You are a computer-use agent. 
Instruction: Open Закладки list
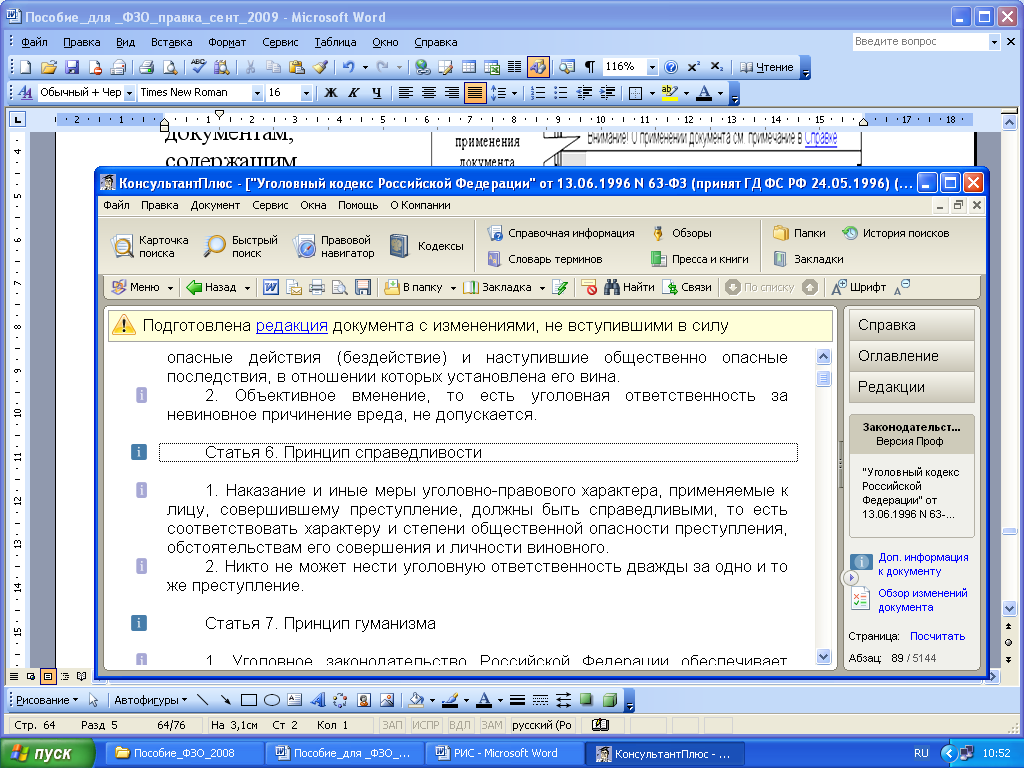(x=808, y=259)
